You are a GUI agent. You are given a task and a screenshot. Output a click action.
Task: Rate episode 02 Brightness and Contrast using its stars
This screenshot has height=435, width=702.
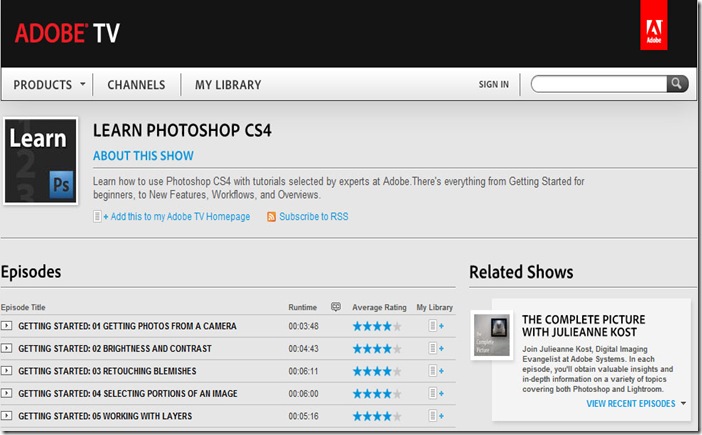(377, 349)
